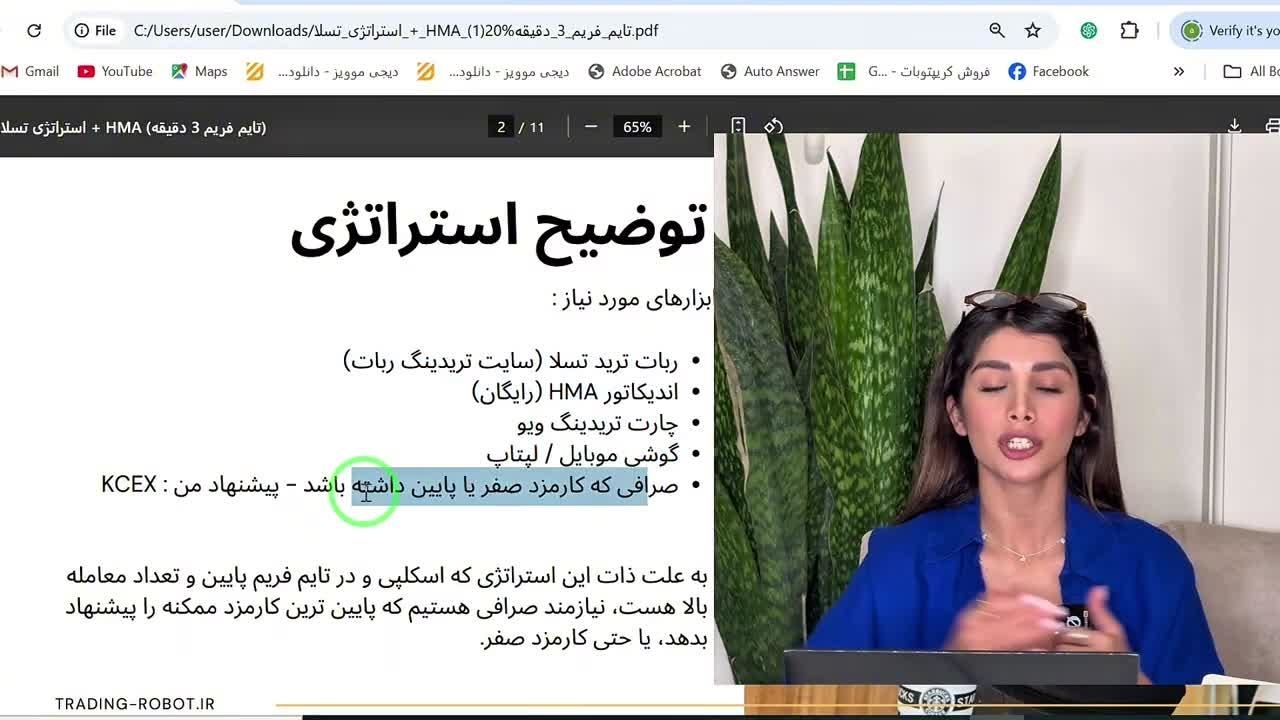Click the 65% zoom level field

pyautogui.click(x=637, y=127)
